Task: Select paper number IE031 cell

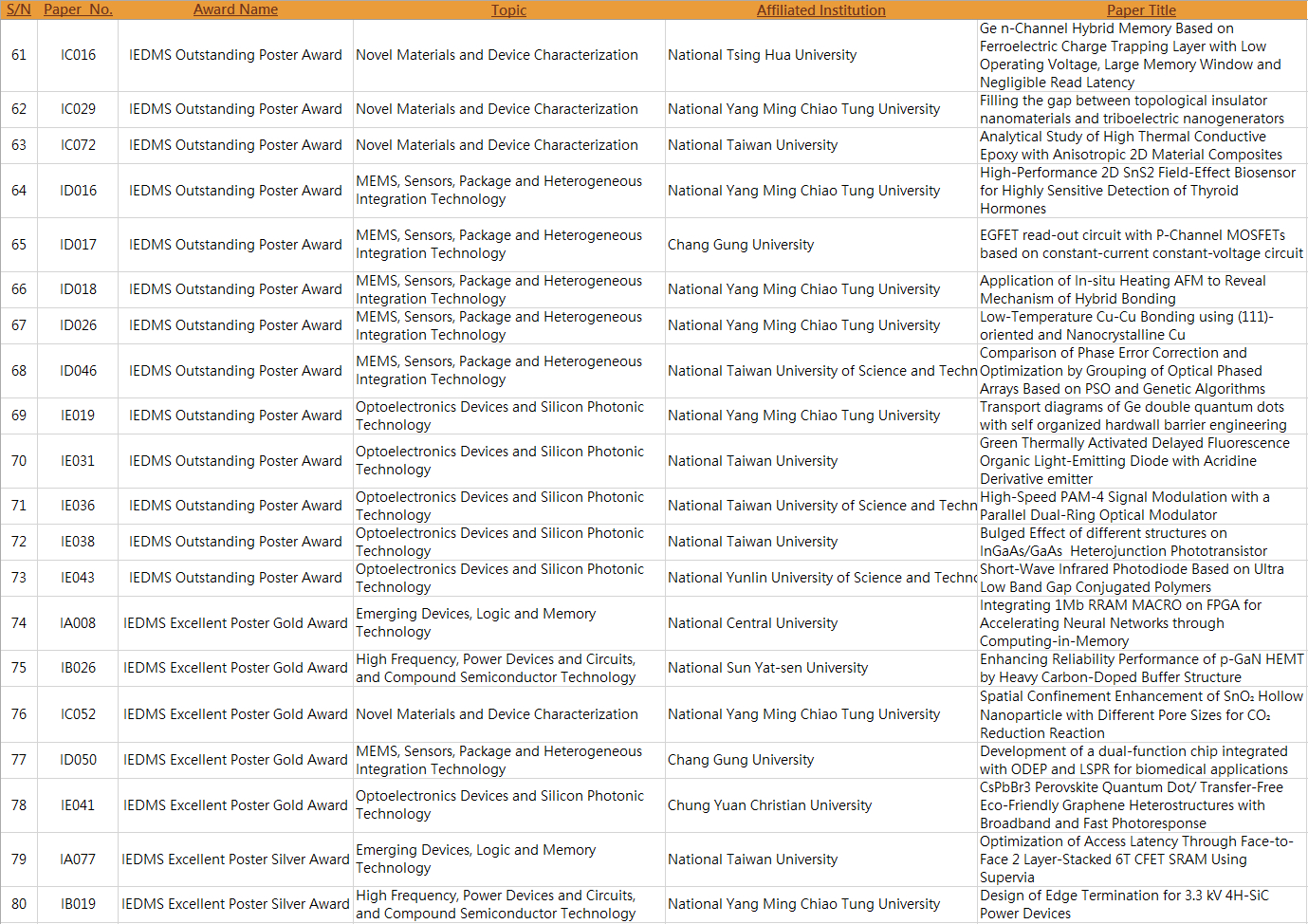Action: (x=78, y=461)
